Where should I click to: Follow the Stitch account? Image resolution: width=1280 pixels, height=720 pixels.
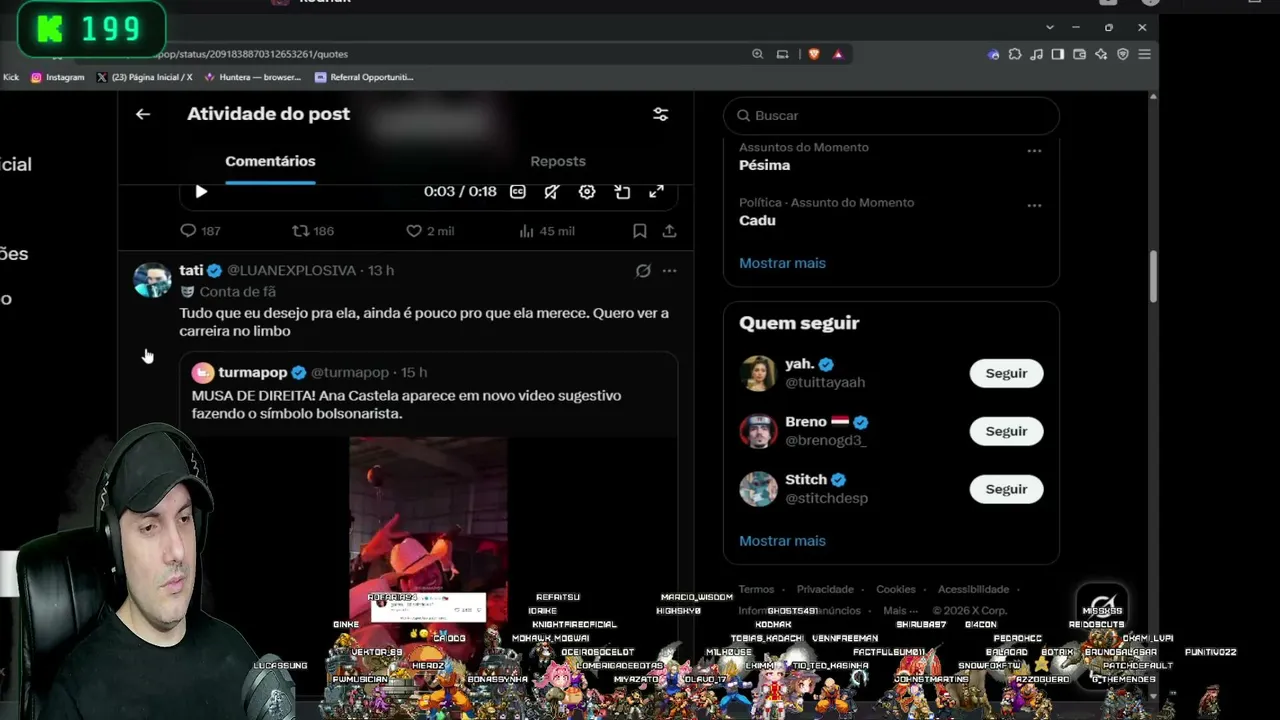pos(1006,489)
